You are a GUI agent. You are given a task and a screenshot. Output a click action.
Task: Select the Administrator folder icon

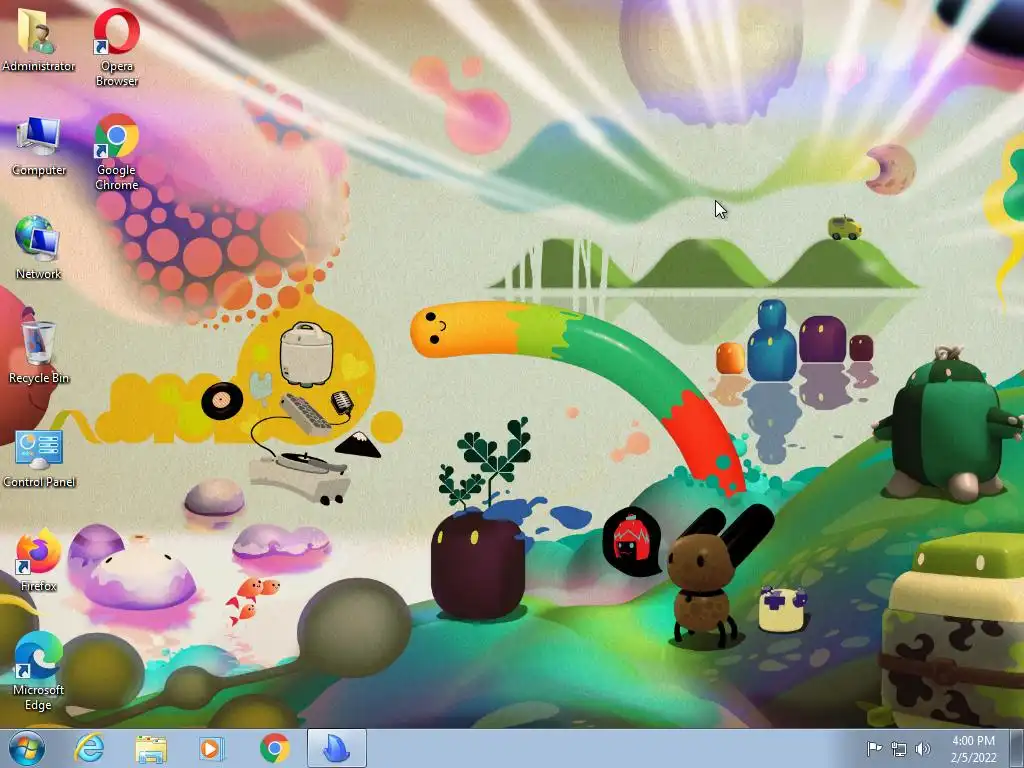click(38, 39)
